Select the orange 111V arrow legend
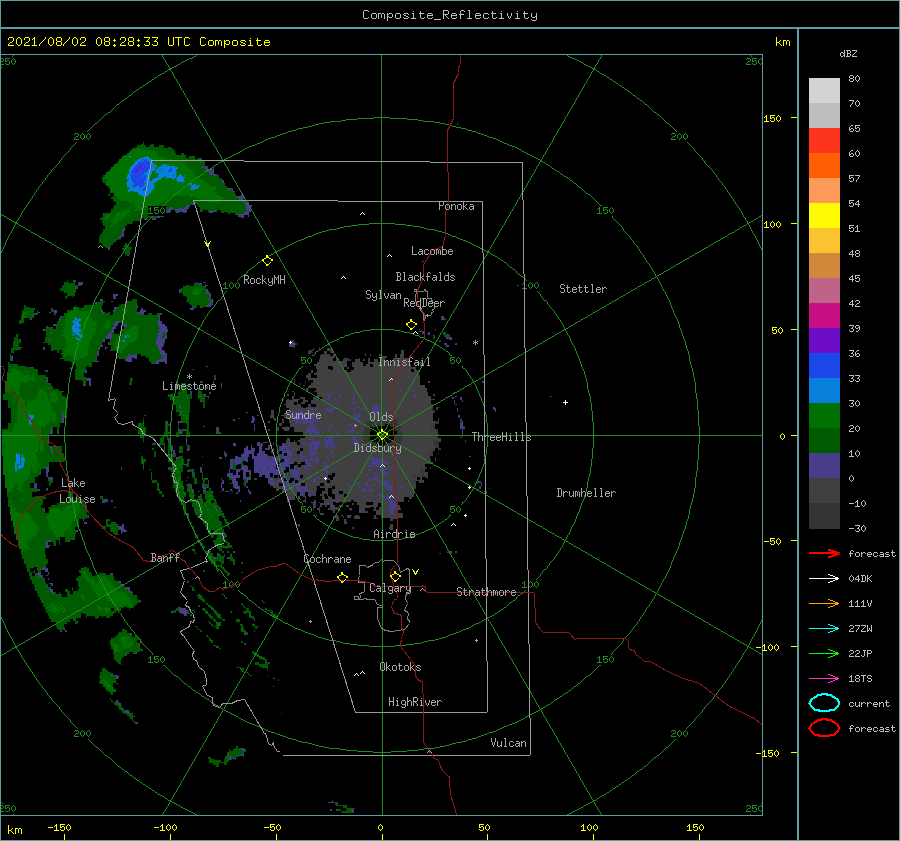Image resolution: width=900 pixels, height=841 pixels. click(824, 603)
